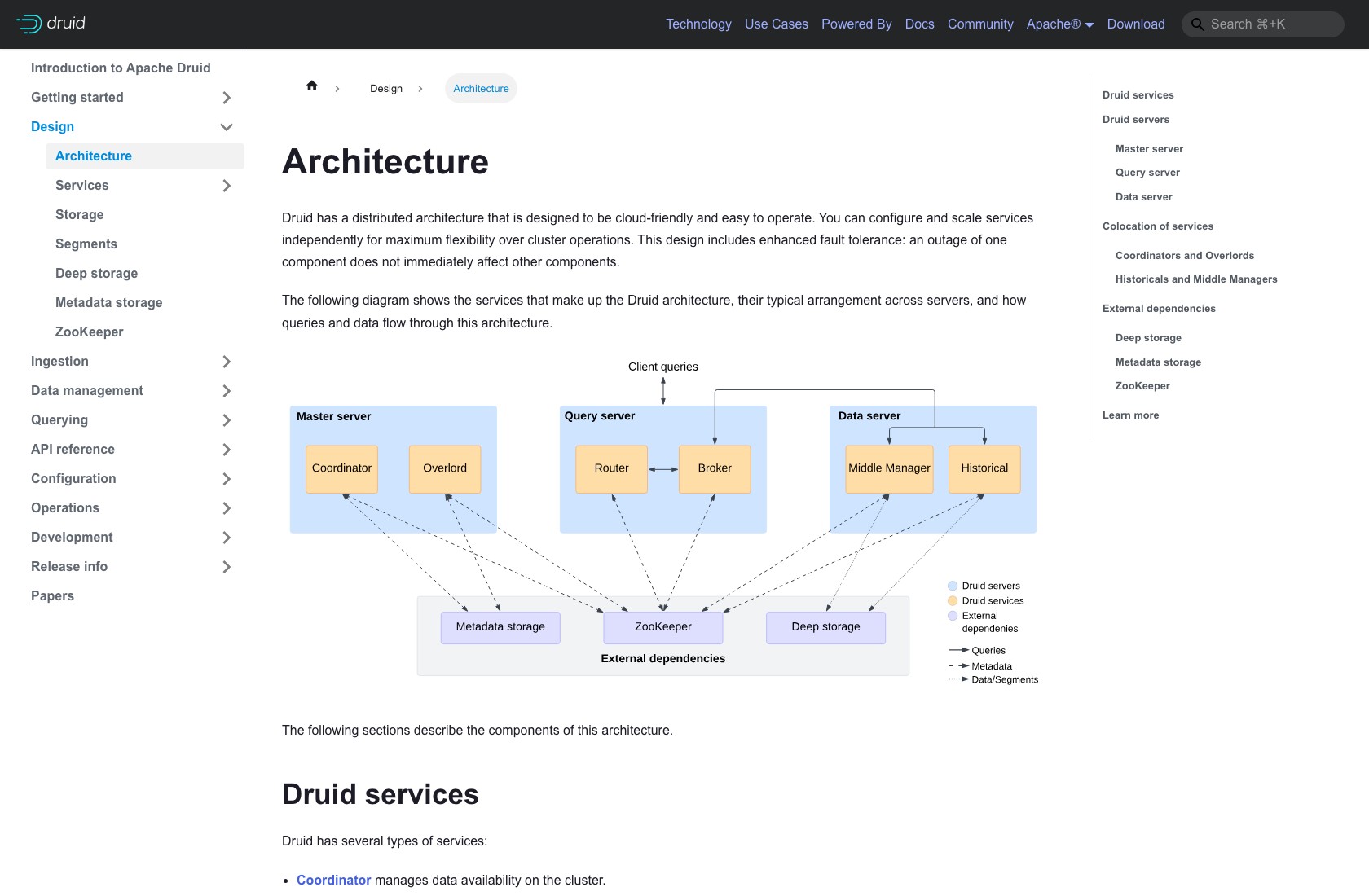Open Introduction to Apache Druid page
Viewport: 1369px width, 896px height.
pyautogui.click(x=121, y=68)
